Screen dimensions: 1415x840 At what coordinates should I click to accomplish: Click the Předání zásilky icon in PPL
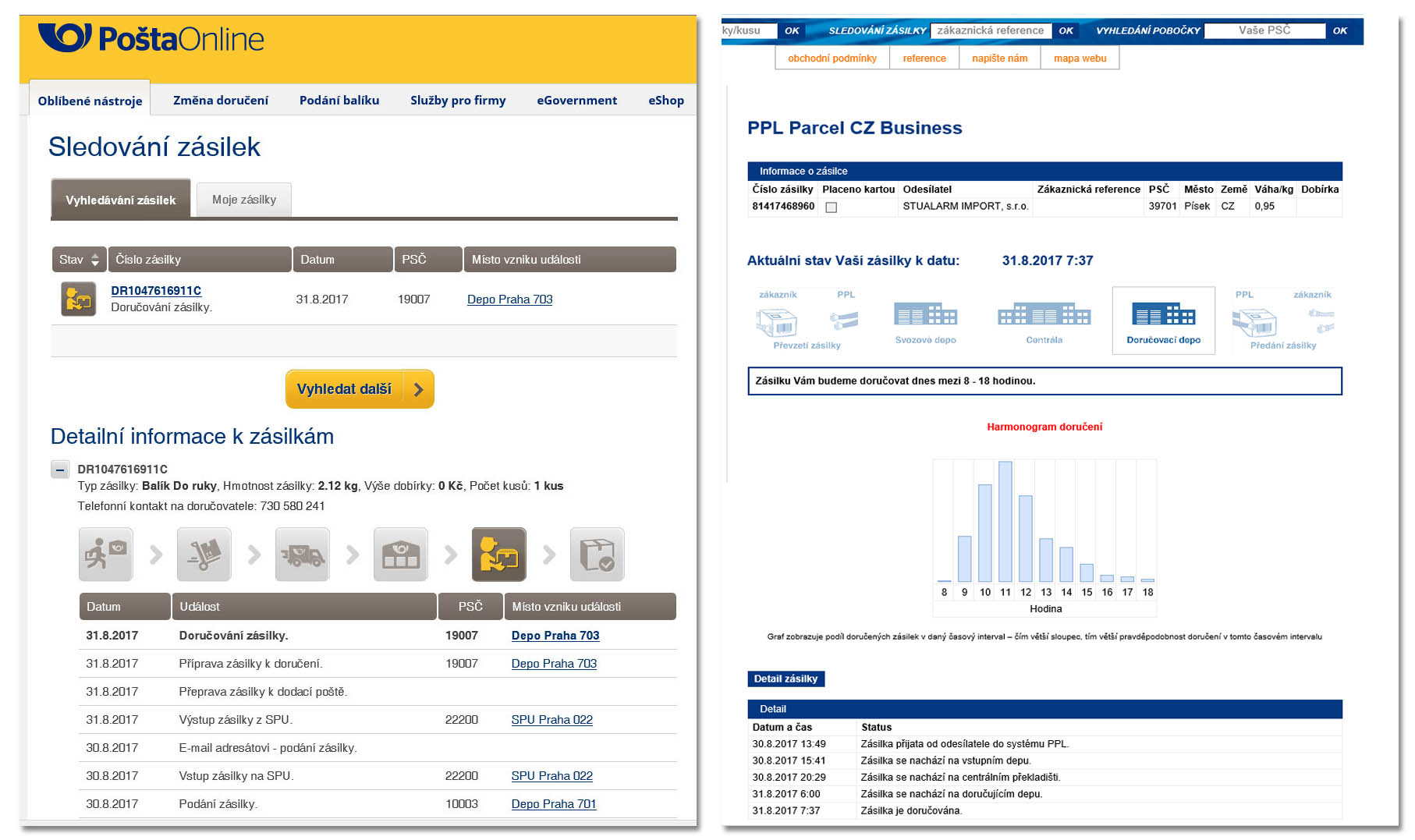tap(1283, 320)
